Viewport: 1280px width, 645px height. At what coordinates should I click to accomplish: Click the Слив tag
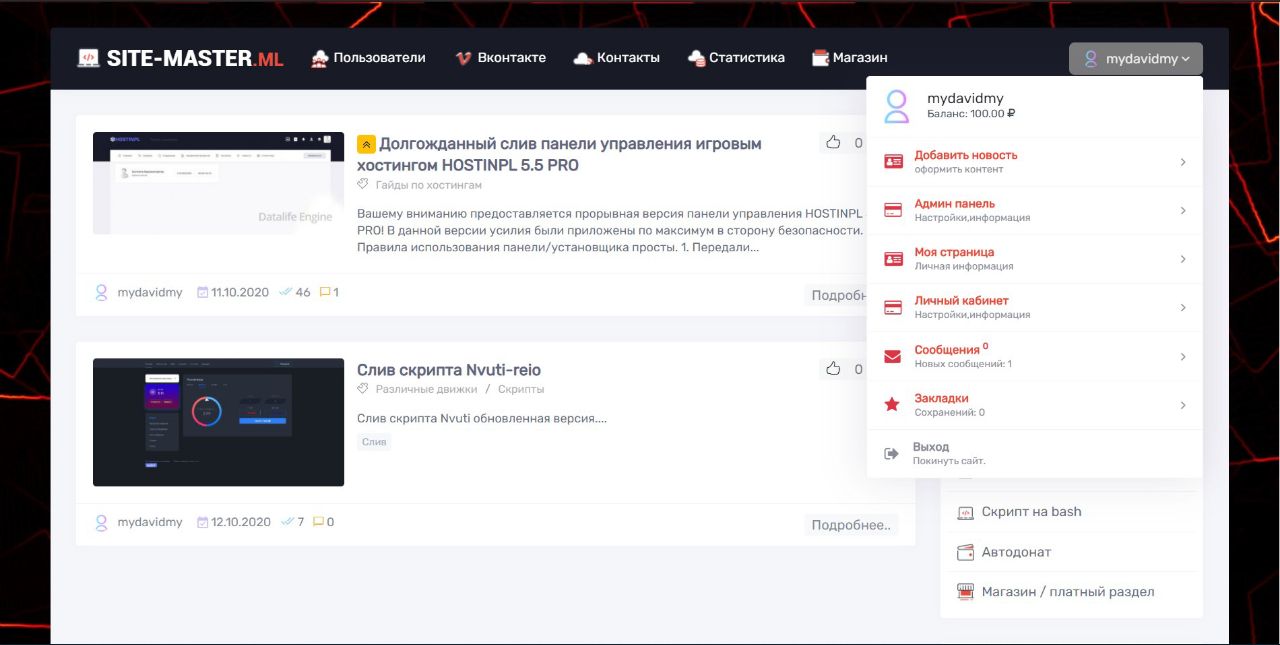click(374, 441)
